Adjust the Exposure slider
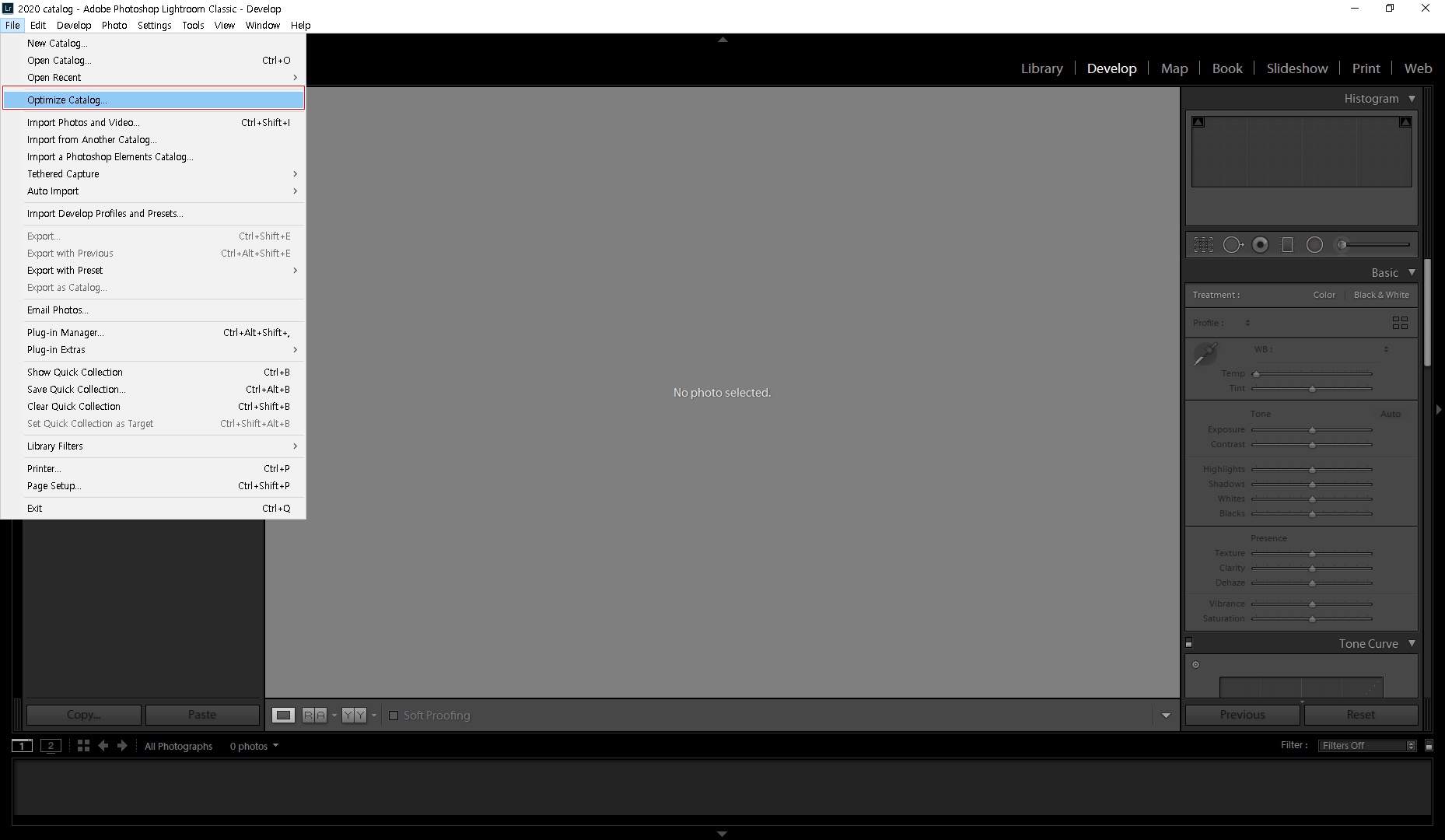The height and width of the screenshot is (840, 1445). point(1312,430)
